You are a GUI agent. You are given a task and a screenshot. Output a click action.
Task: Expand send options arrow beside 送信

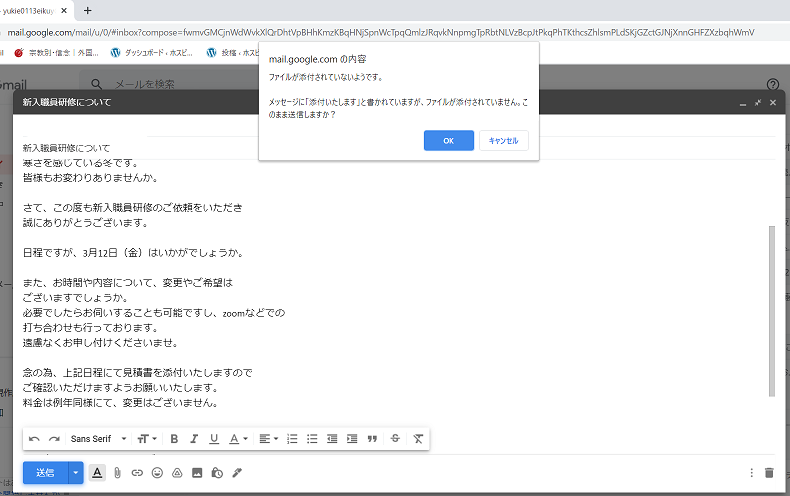pyautogui.click(x=75, y=472)
